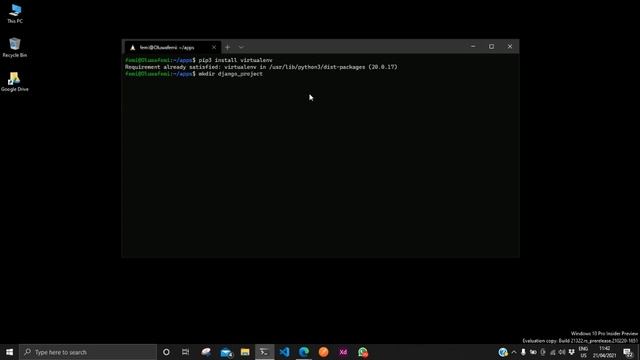Maximize the Windows Terminal window

(x=491, y=47)
